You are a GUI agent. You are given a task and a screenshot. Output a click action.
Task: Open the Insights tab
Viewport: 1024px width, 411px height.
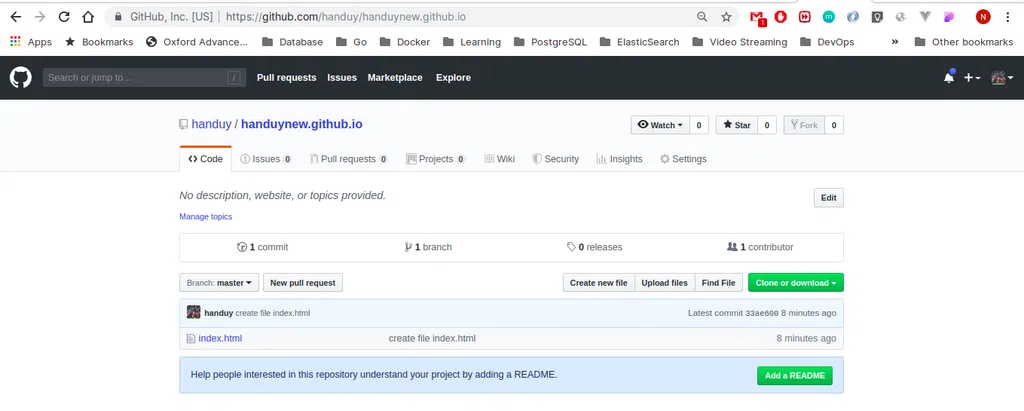[x=619, y=159]
